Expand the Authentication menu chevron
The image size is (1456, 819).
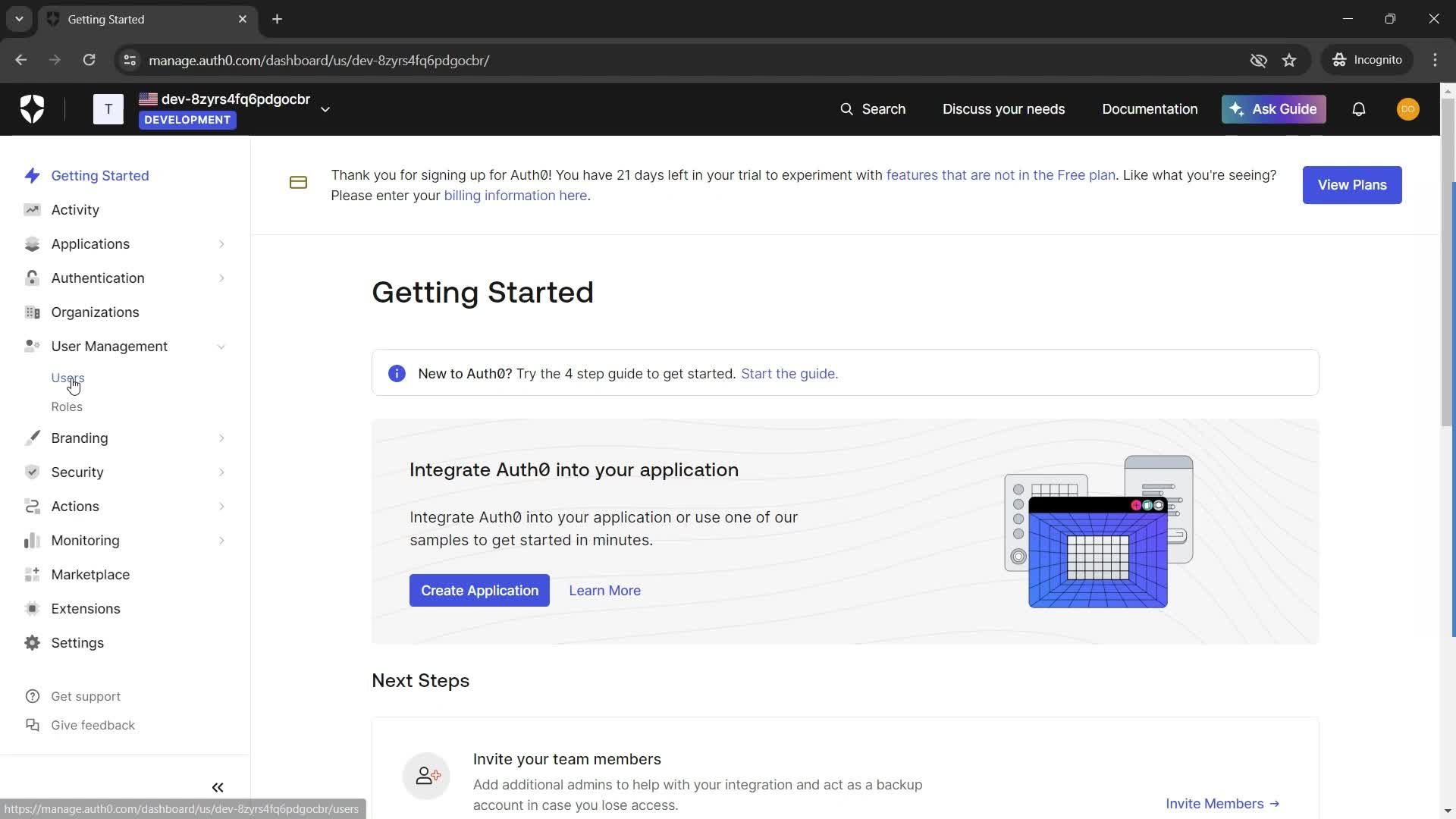click(x=221, y=278)
